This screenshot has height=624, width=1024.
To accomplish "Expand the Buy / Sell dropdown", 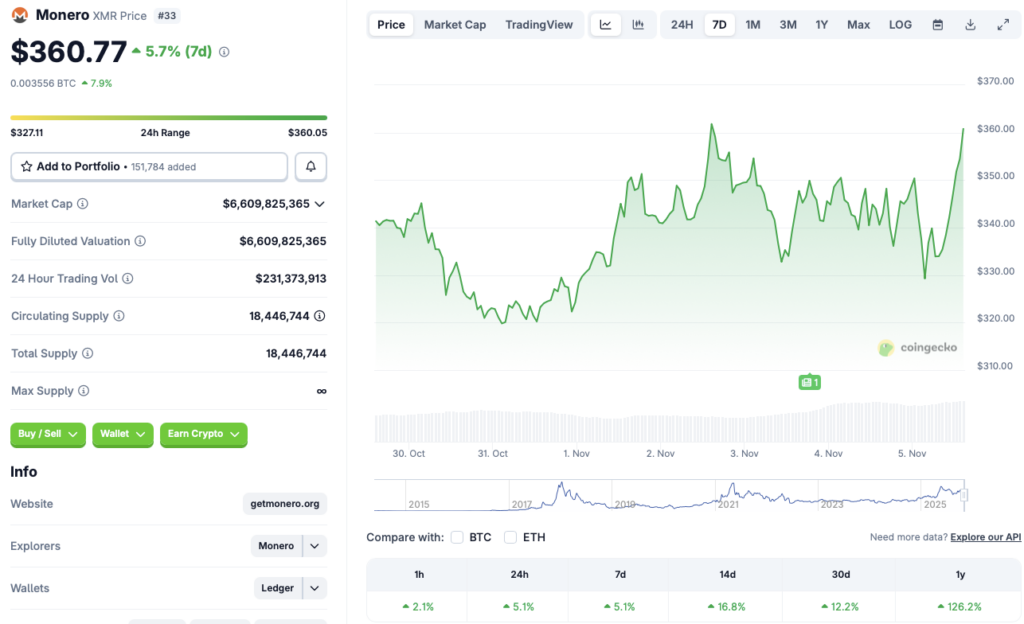I will (47, 434).
